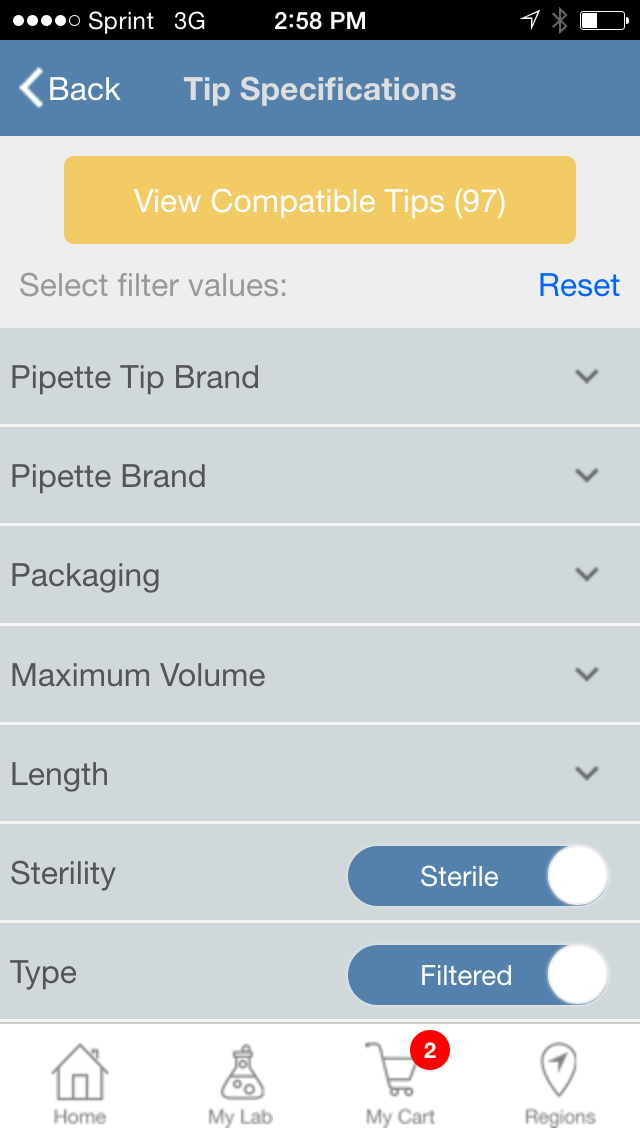Tap the Home house icon
This screenshot has width=640, height=1136.
pos(80,1072)
